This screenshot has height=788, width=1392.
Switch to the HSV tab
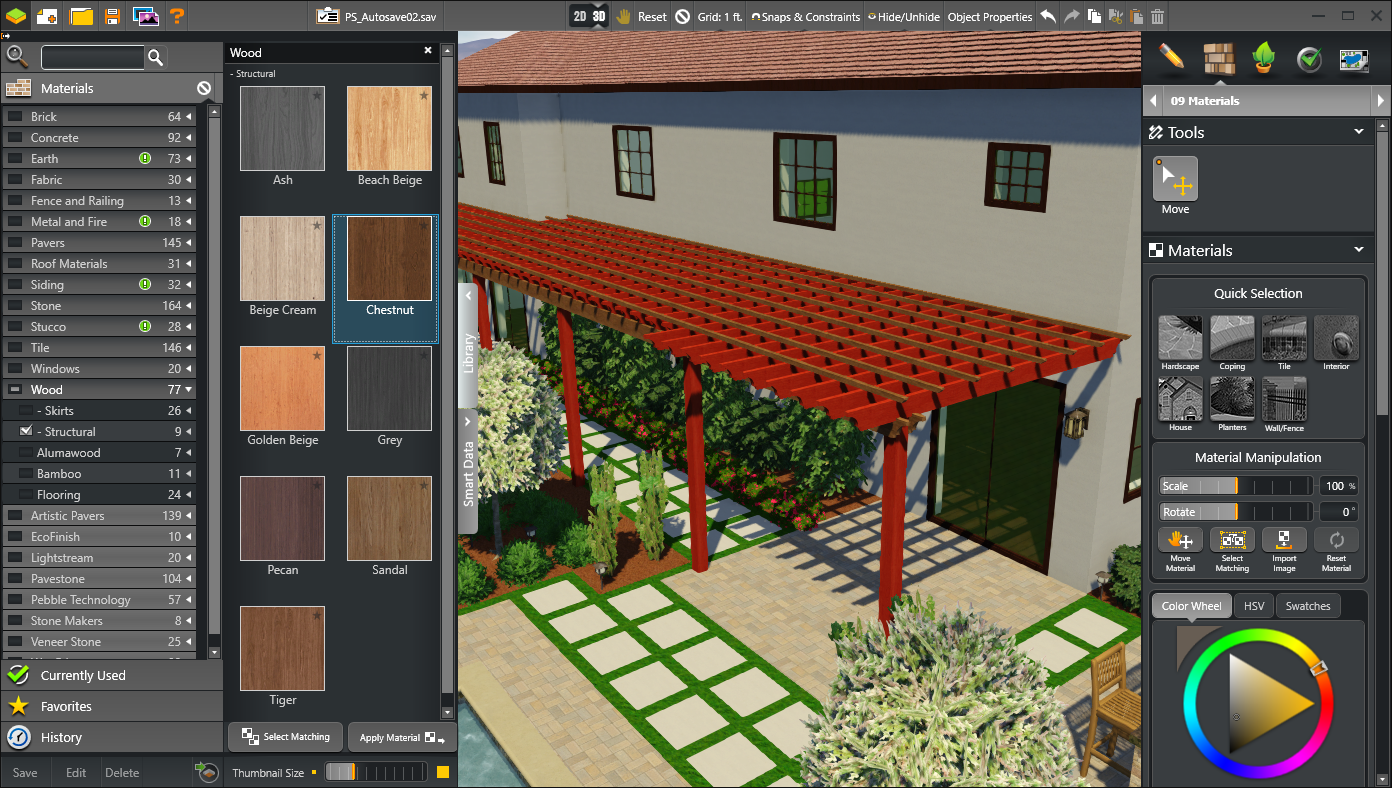pos(1253,605)
